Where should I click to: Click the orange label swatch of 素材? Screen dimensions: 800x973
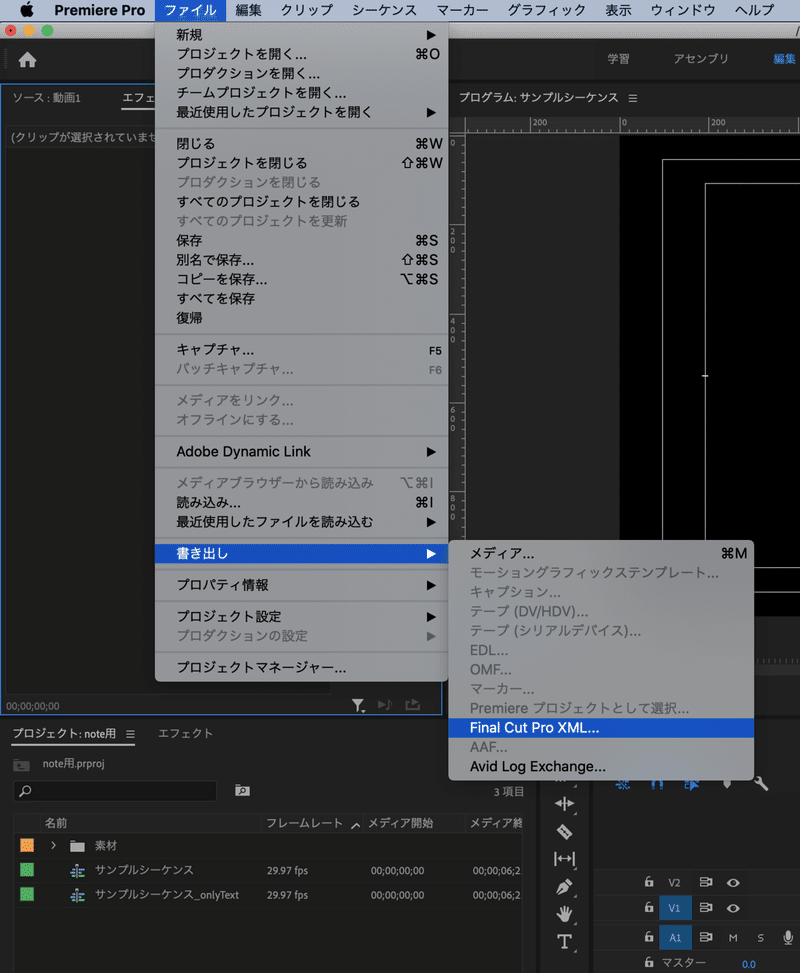[x=27, y=845]
